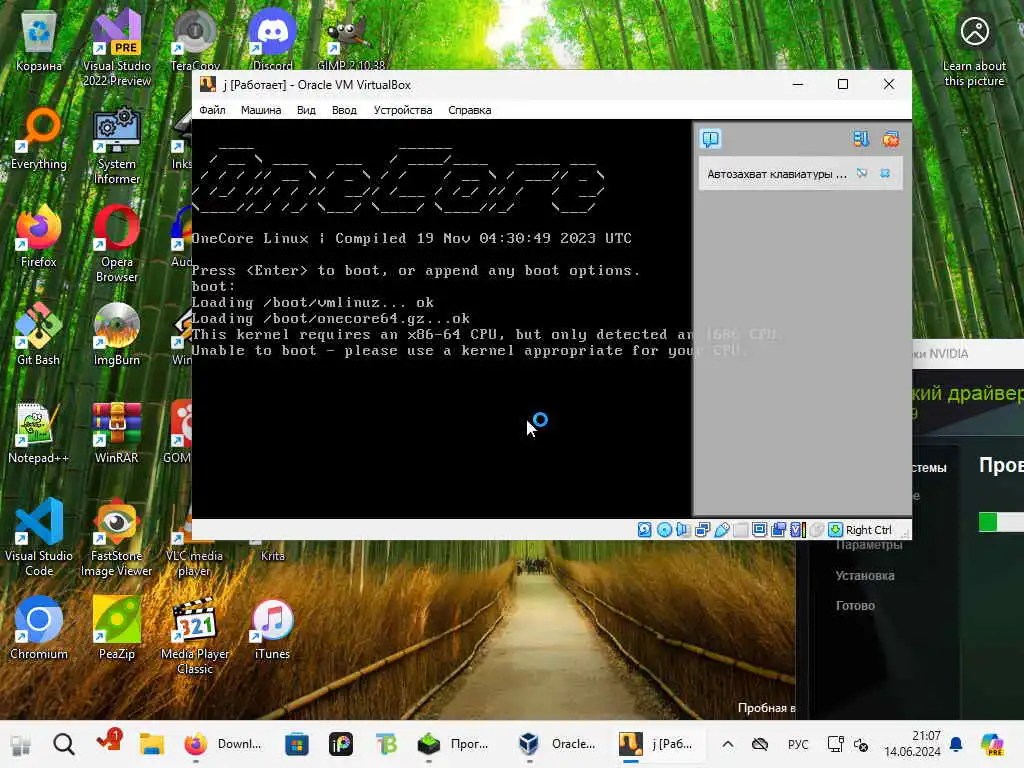Open the Справка menu
Image resolution: width=1024 pixels, height=768 pixels.
469,110
